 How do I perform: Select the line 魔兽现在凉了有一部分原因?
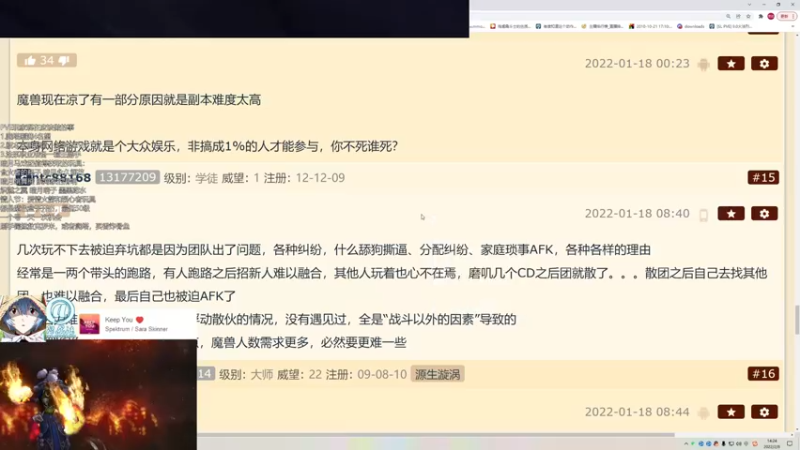[139, 99]
